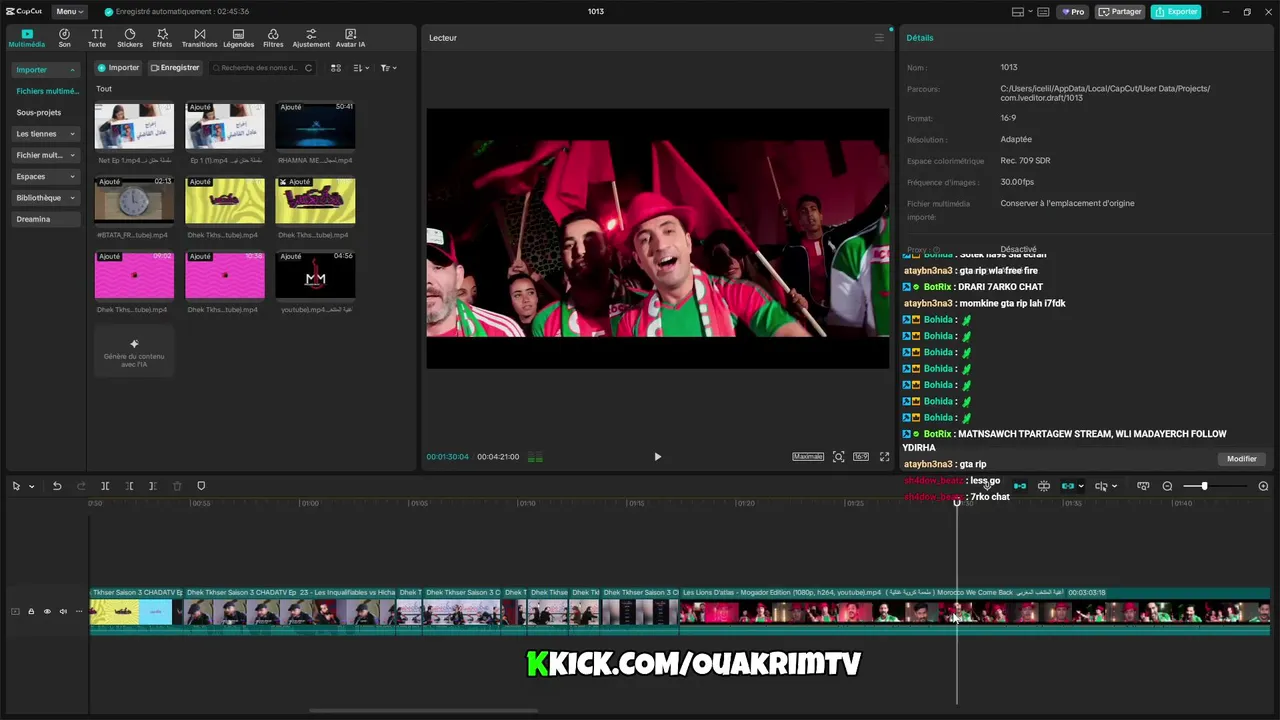Image resolution: width=1280 pixels, height=720 pixels.
Task: Open the Filtres panel icon
Action: 273,38
